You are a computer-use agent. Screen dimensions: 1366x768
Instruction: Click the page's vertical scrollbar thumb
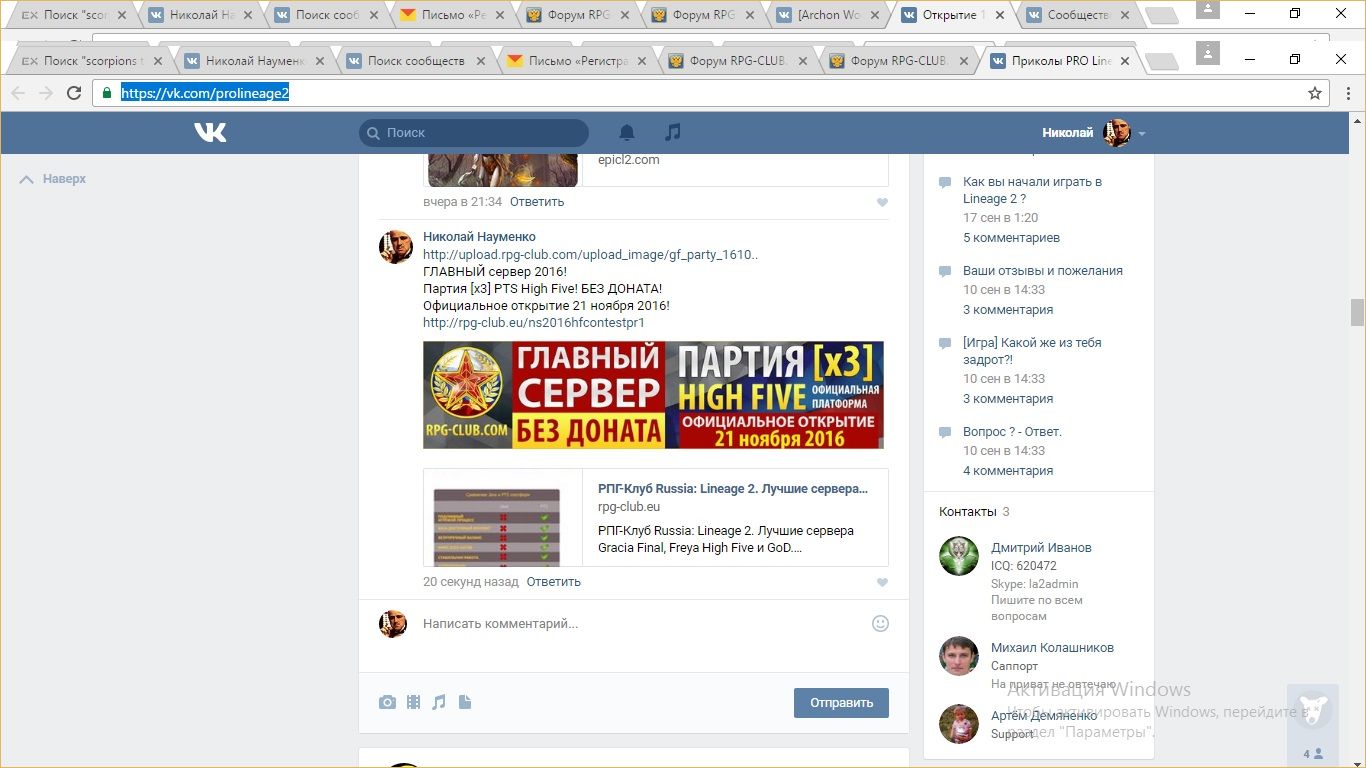tap(1357, 312)
